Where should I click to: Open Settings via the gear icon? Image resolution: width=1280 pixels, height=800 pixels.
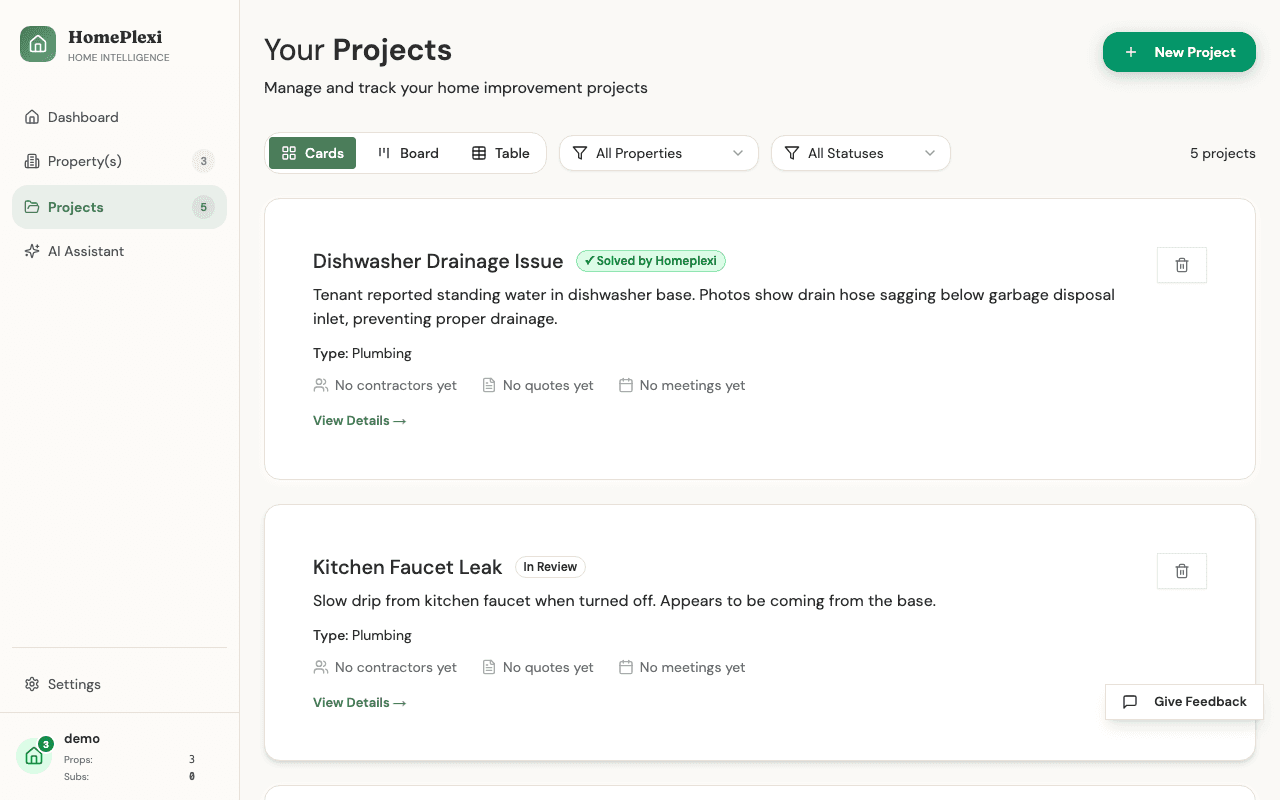[32, 684]
